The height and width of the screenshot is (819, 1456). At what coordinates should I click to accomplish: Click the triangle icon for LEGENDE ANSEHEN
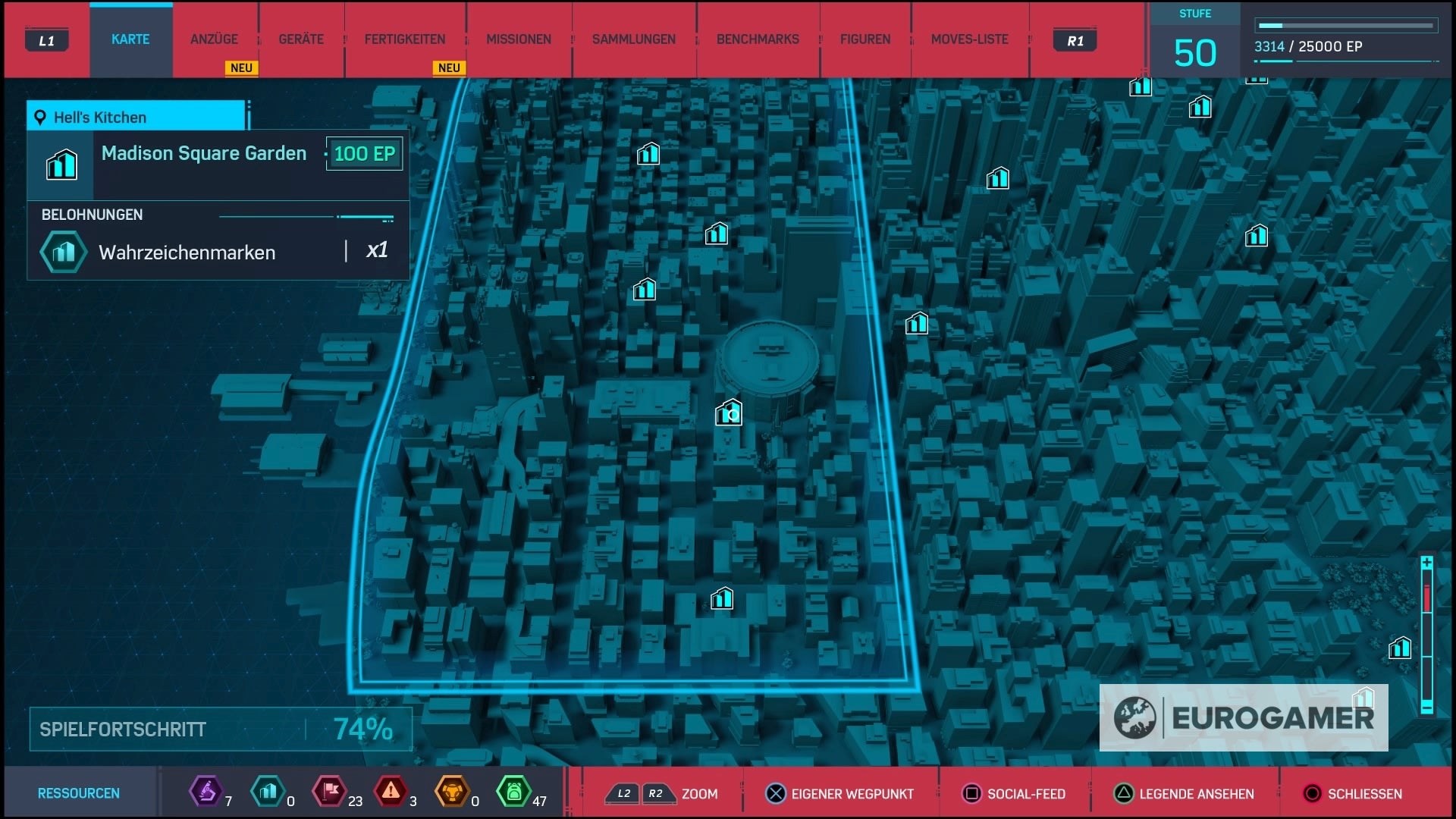pyautogui.click(x=1124, y=794)
